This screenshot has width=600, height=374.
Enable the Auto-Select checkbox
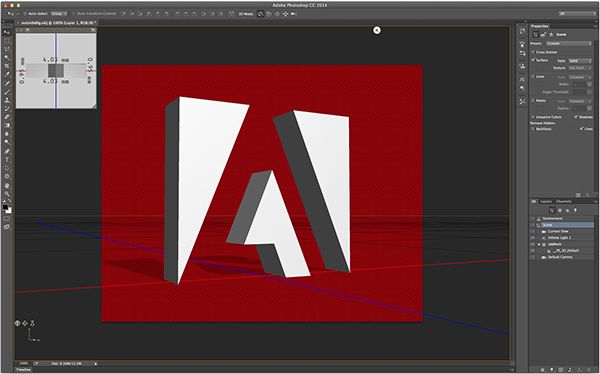point(25,14)
